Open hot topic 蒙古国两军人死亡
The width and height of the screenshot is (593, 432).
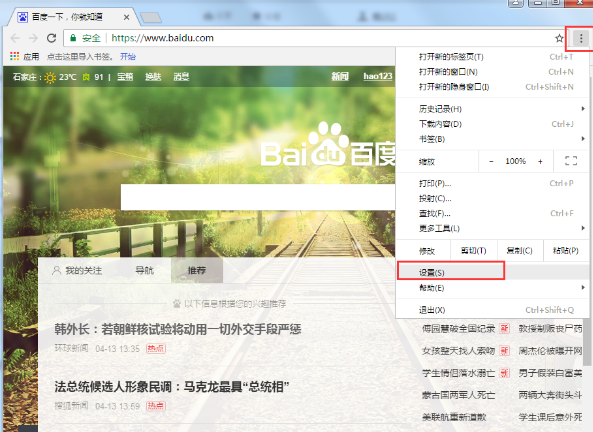[x=458, y=395]
